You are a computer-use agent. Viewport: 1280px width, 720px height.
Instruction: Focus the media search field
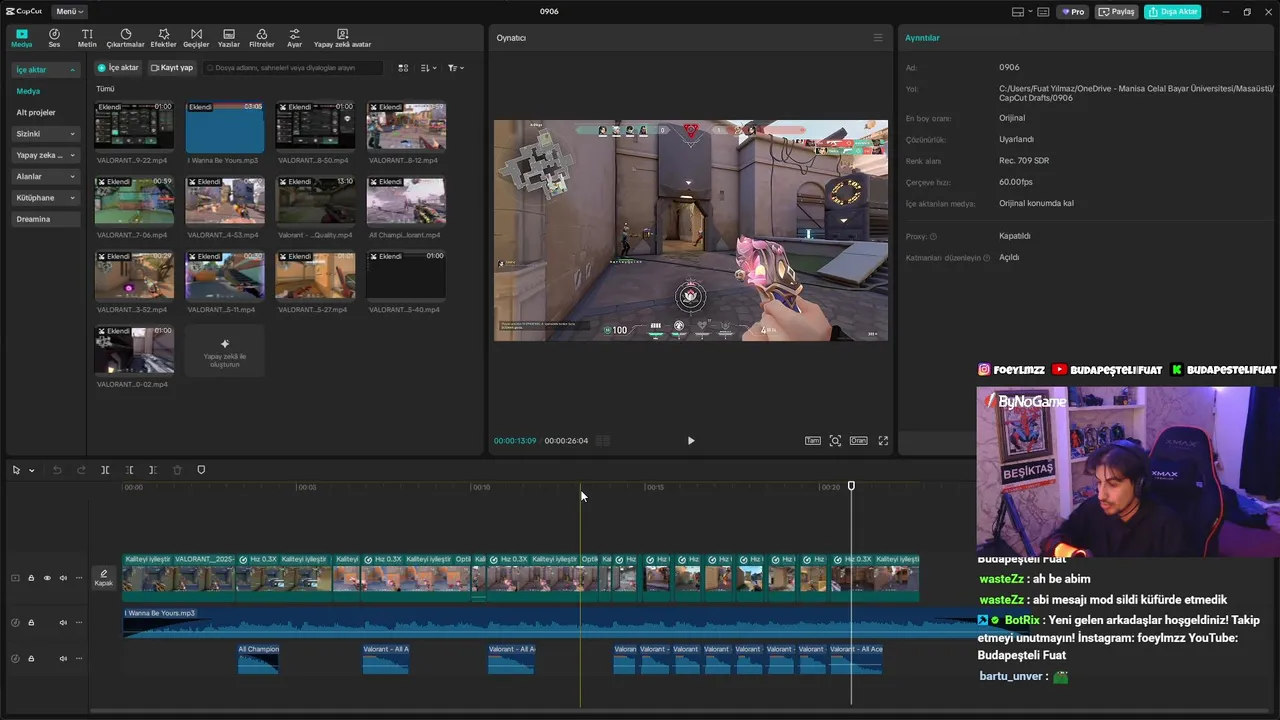(292, 68)
